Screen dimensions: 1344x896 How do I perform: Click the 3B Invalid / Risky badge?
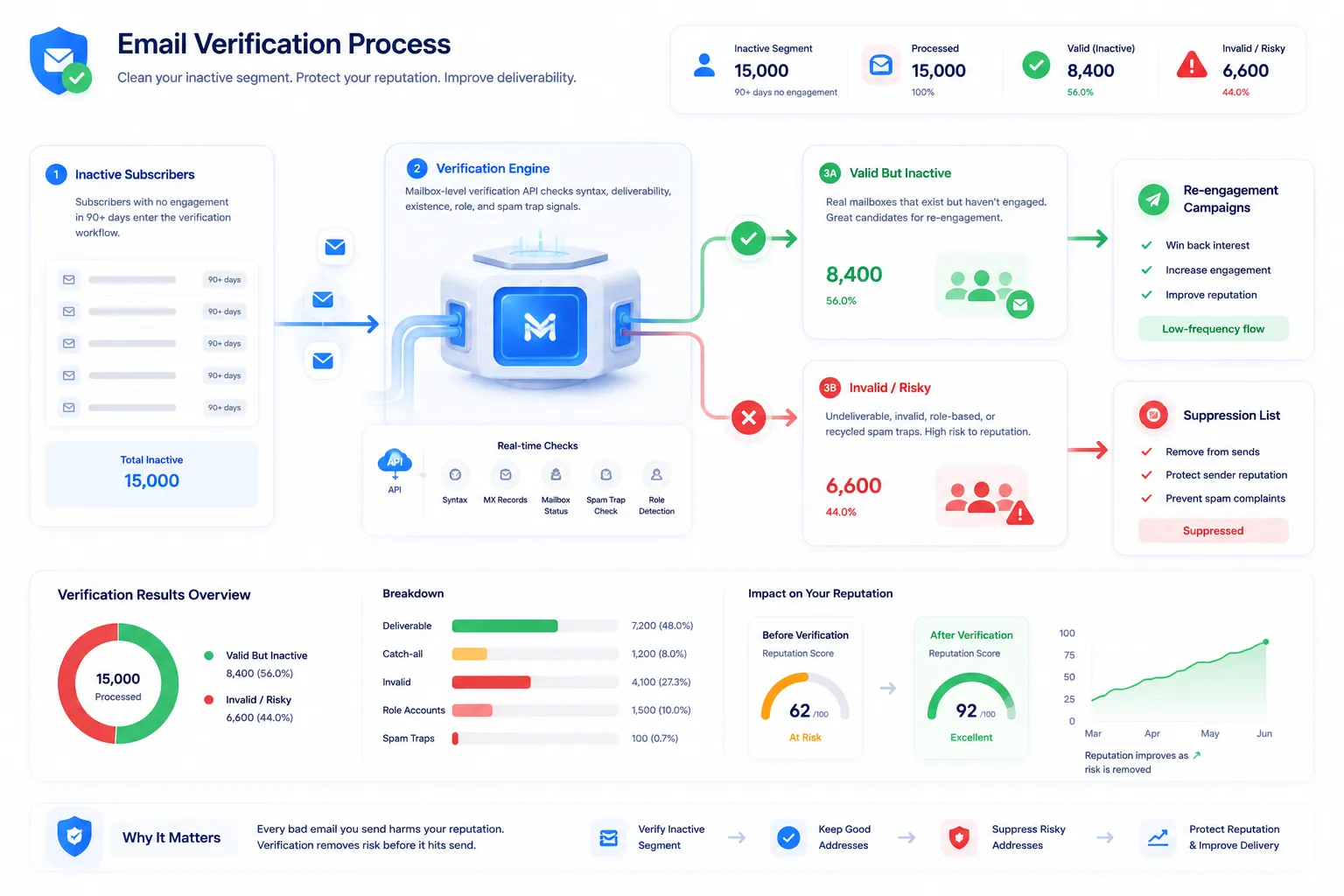click(829, 388)
